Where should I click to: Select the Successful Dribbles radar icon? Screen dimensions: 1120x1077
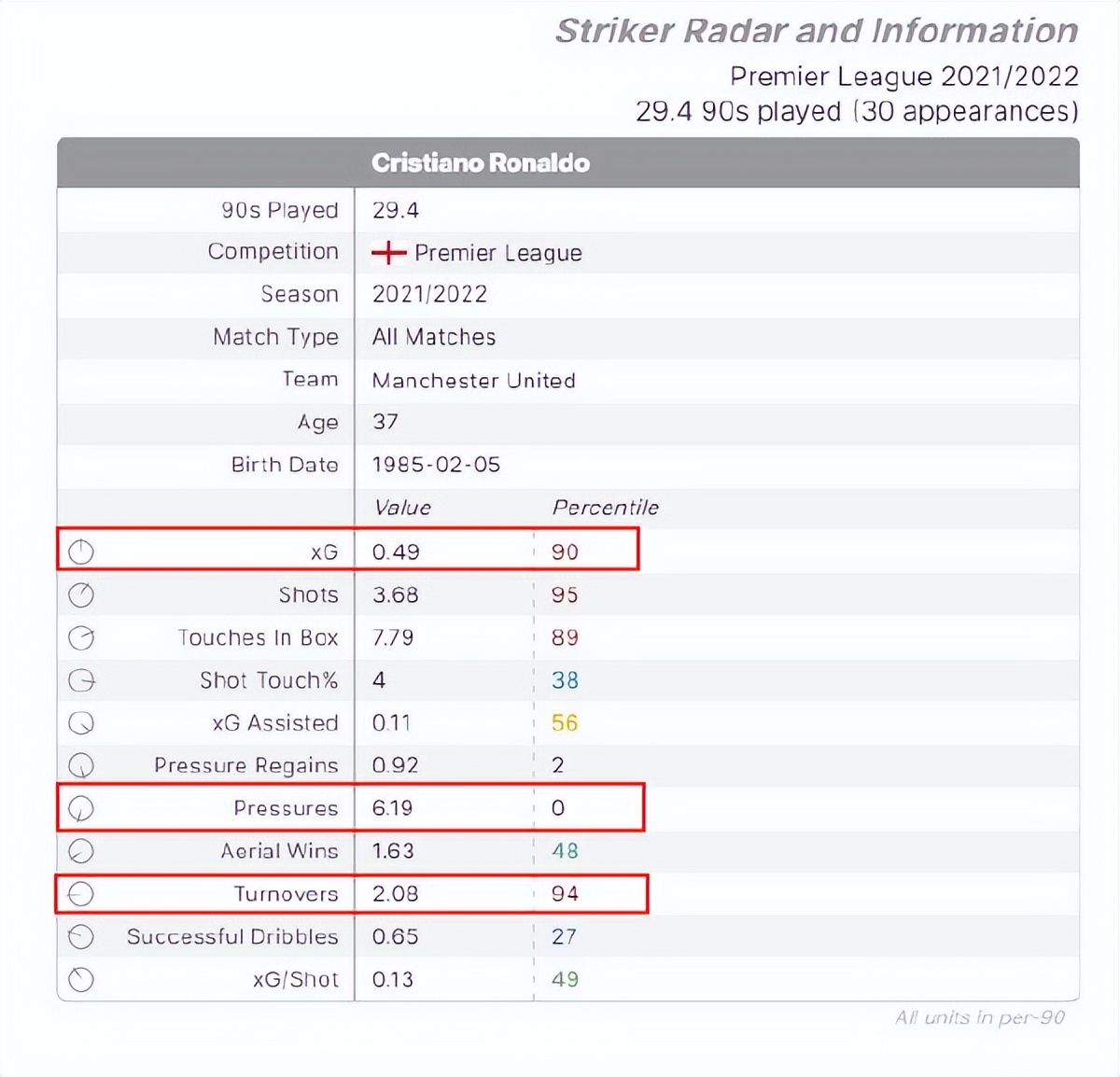click(81, 936)
